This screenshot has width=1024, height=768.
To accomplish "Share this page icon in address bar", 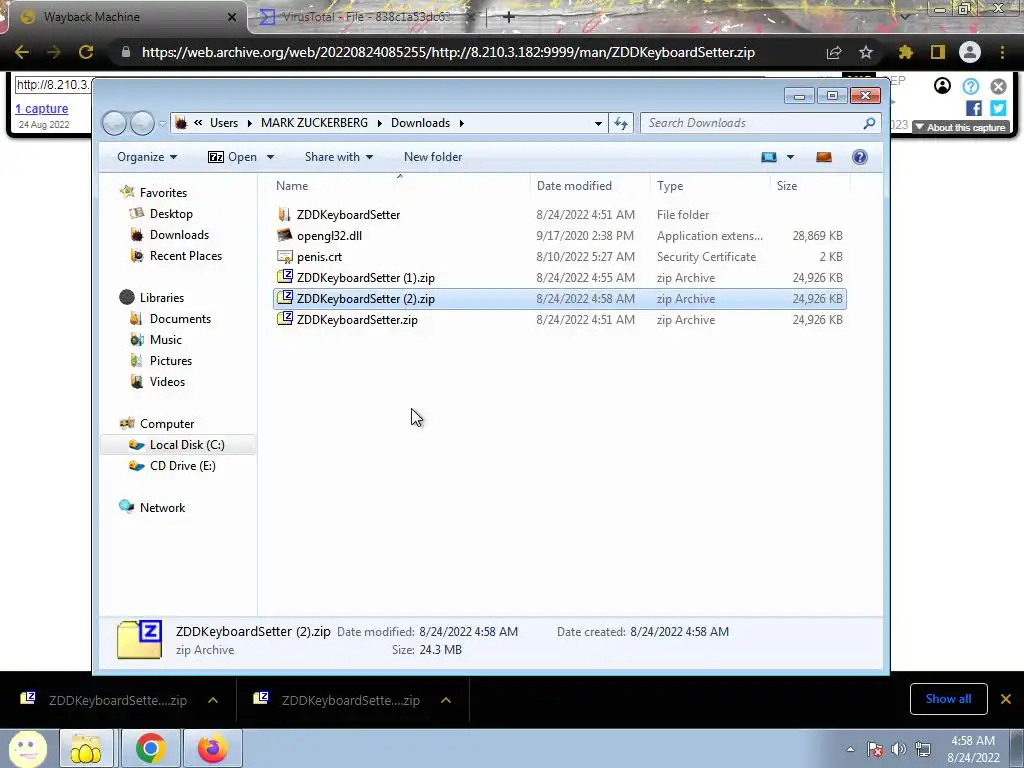I will [x=834, y=52].
